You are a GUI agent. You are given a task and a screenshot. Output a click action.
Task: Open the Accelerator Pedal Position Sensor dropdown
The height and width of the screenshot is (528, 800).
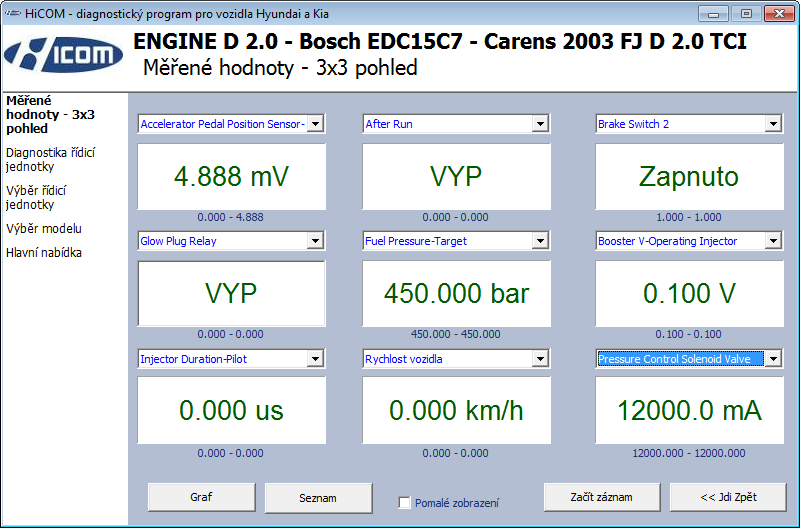tap(315, 124)
